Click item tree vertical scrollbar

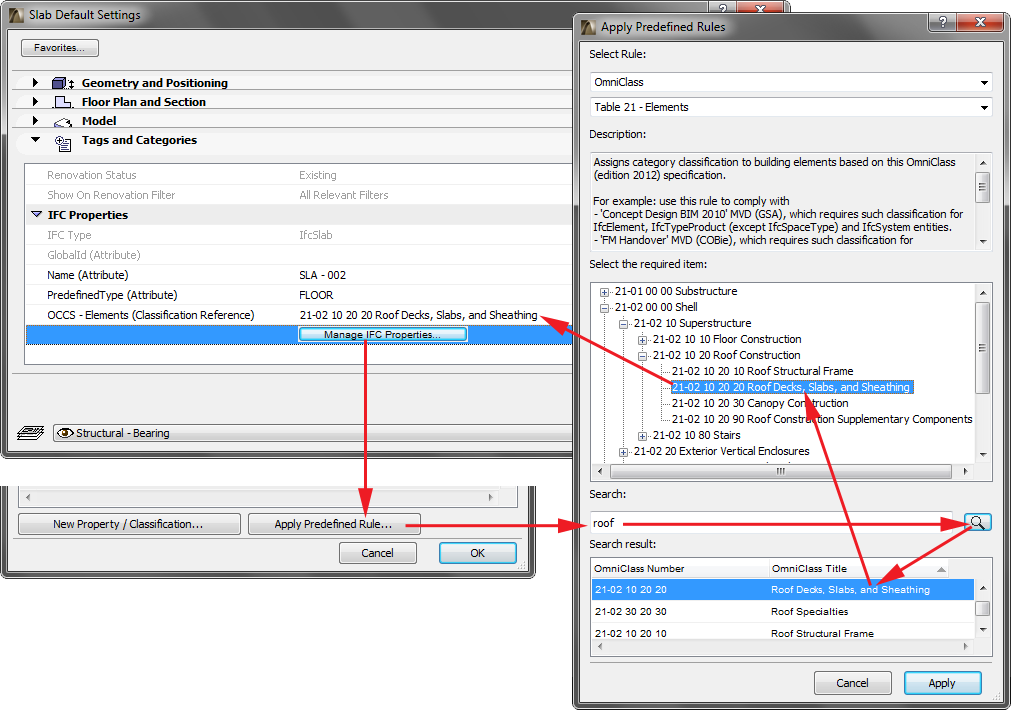tap(983, 373)
